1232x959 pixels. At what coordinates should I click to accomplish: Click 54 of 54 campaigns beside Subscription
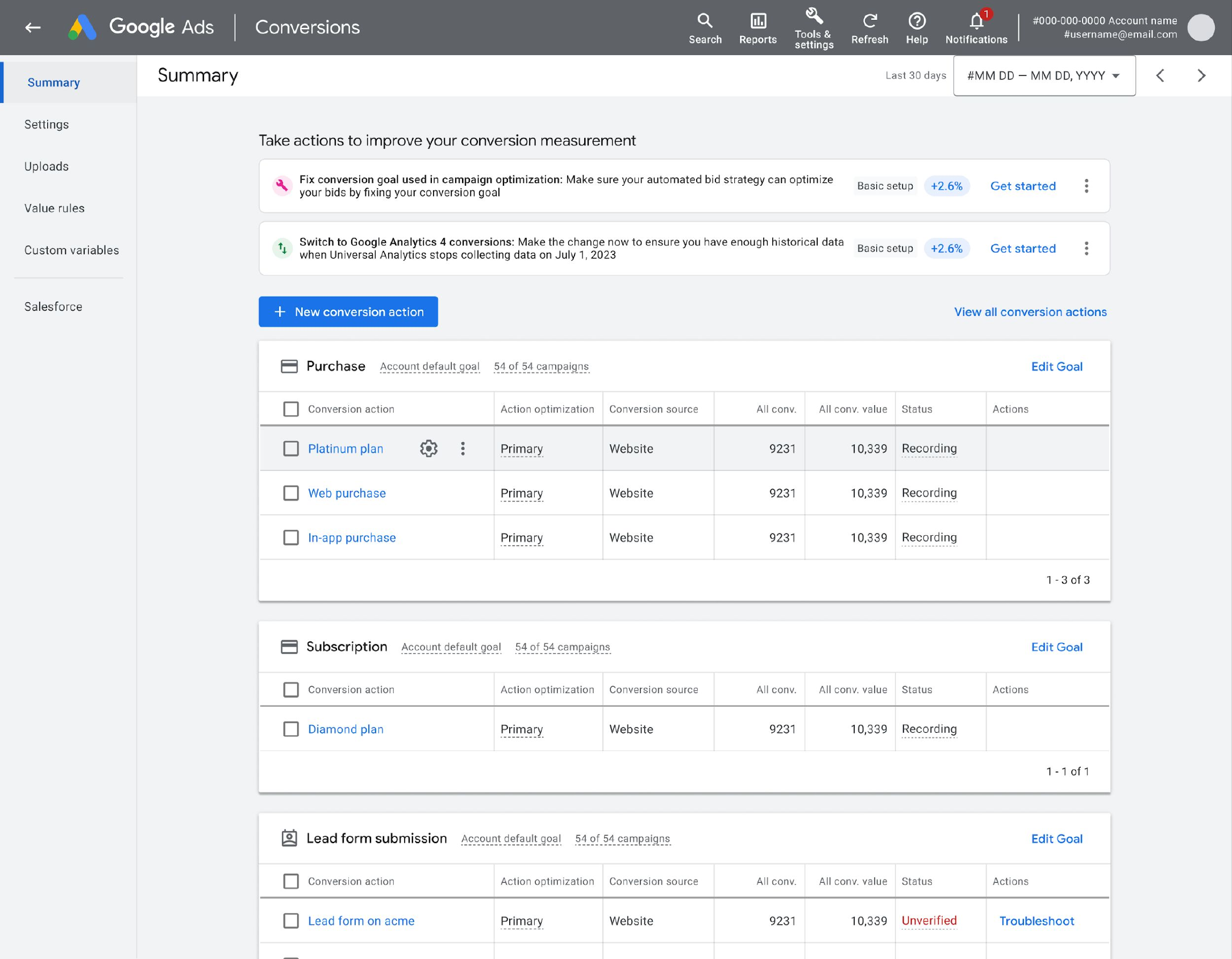pos(563,647)
